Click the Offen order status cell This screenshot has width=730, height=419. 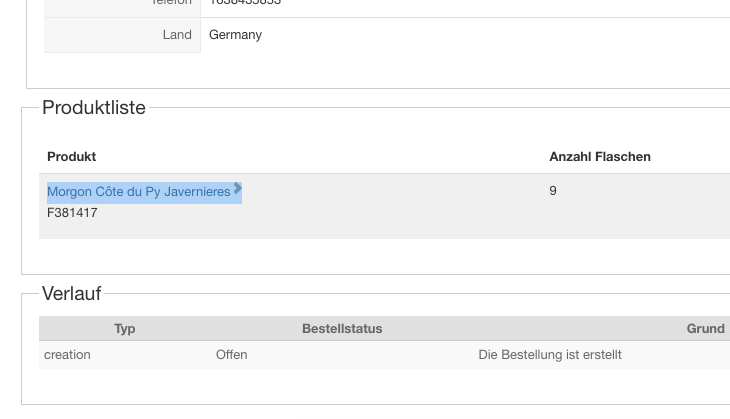click(x=231, y=354)
